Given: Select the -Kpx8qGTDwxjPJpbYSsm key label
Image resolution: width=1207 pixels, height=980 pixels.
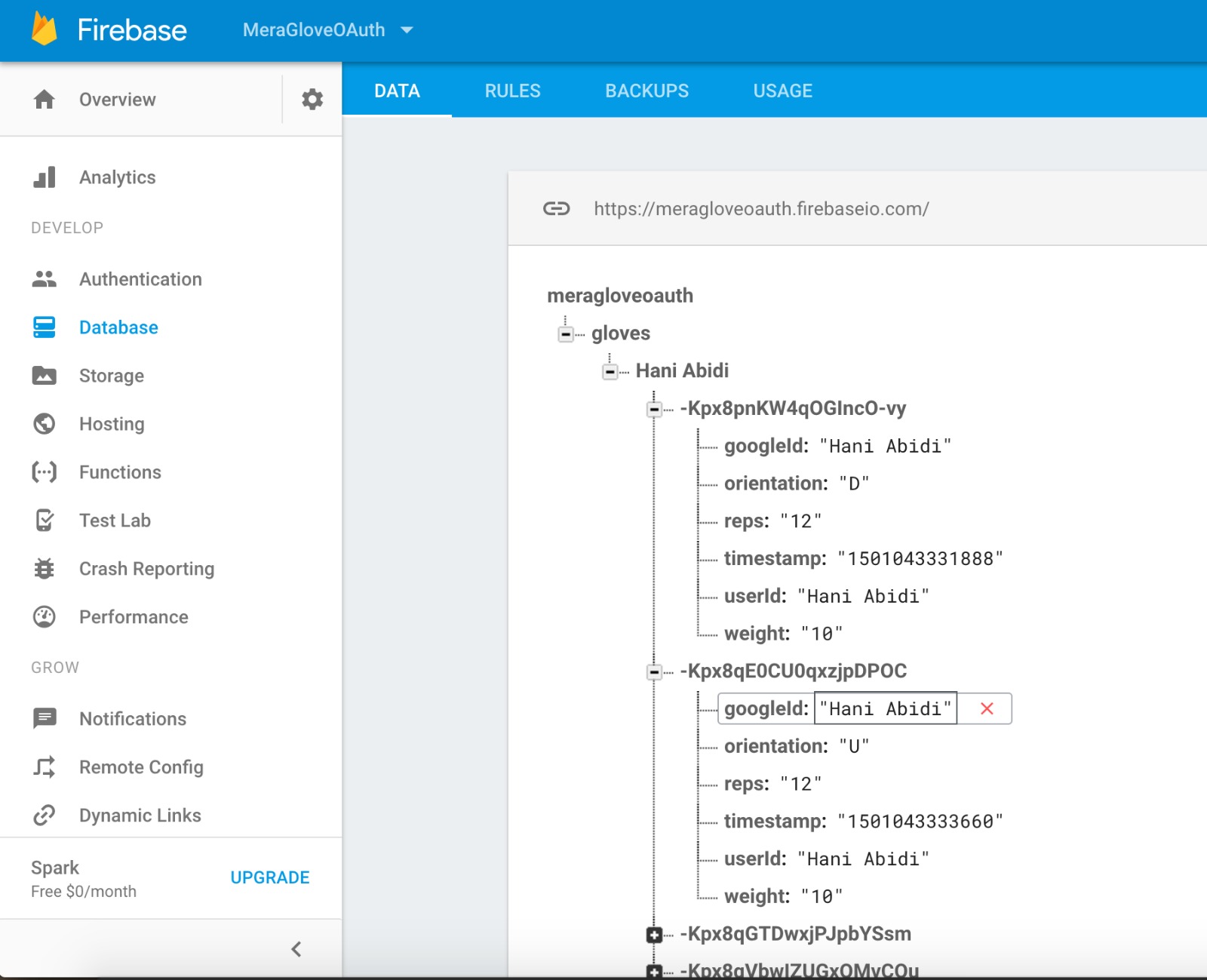Looking at the screenshot, I should [795, 934].
